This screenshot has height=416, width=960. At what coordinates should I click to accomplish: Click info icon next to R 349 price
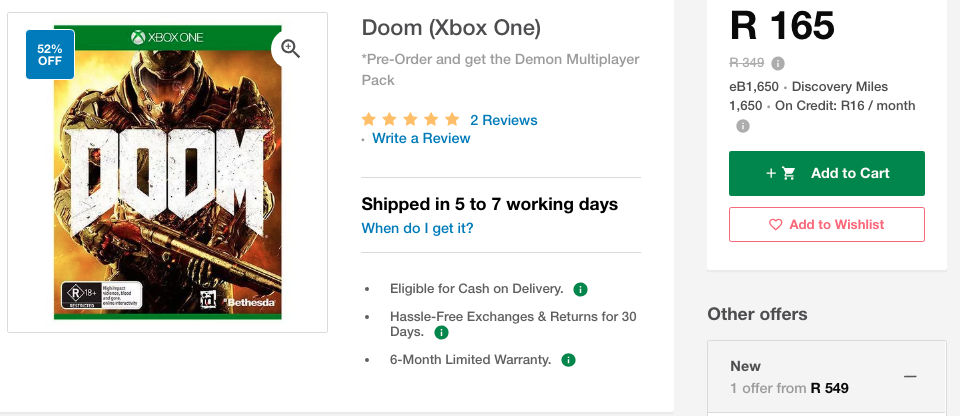[778, 64]
